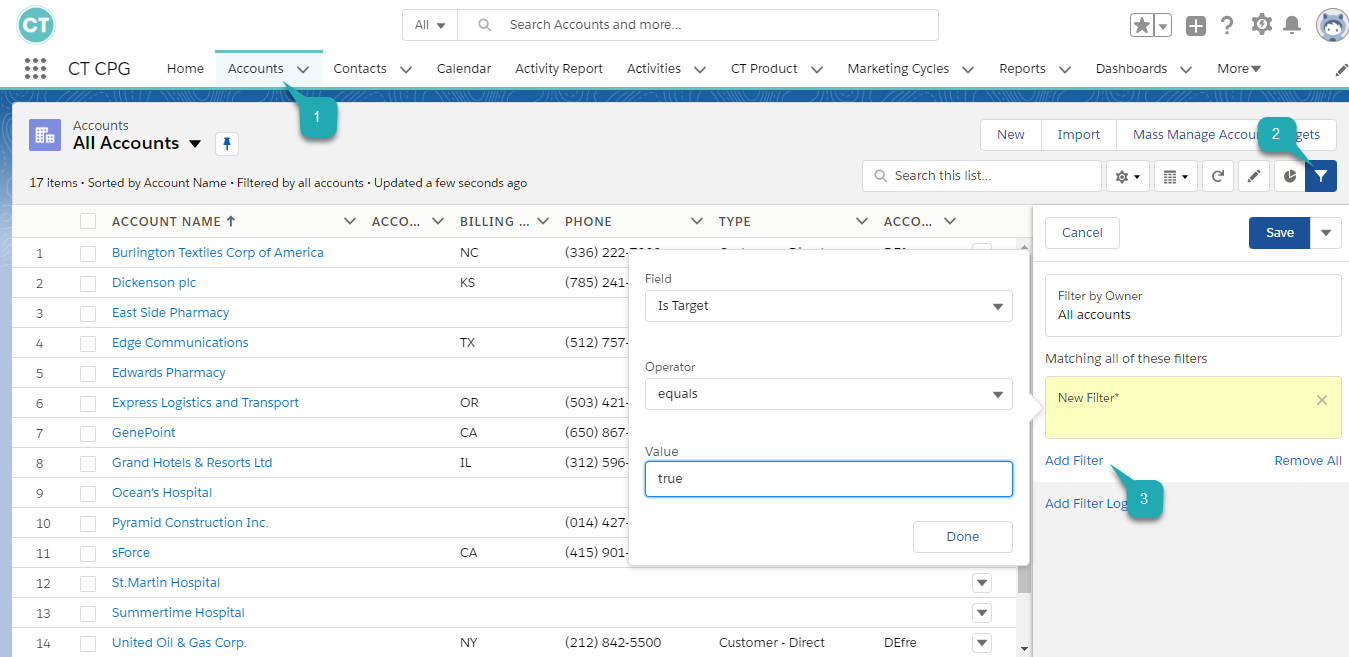This screenshot has width=1349, height=657.
Task: Tick the checkbox for Edge Communications
Action: (88, 343)
